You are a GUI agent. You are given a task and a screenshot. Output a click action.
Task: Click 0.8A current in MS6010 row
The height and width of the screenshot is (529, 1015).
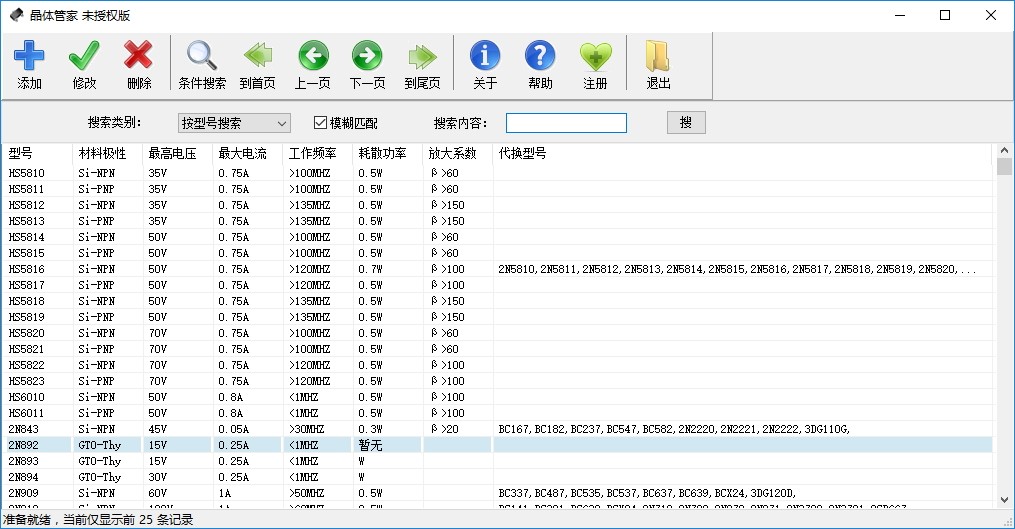(230, 397)
